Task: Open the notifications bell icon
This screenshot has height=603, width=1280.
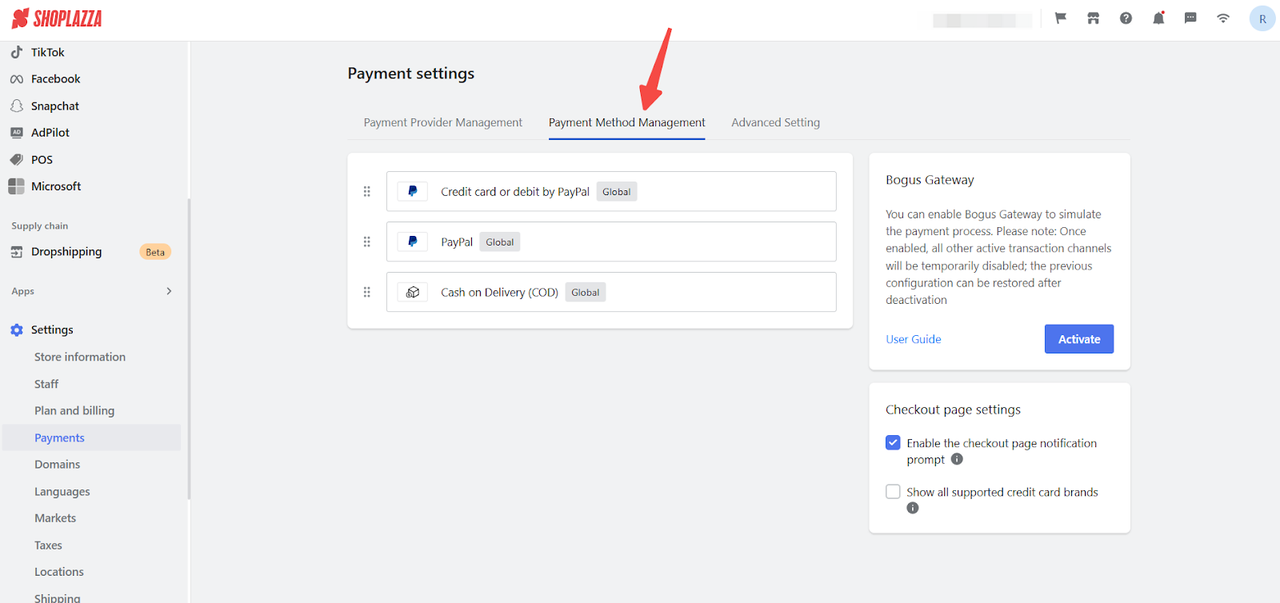Action: click(x=1158, y=18)
